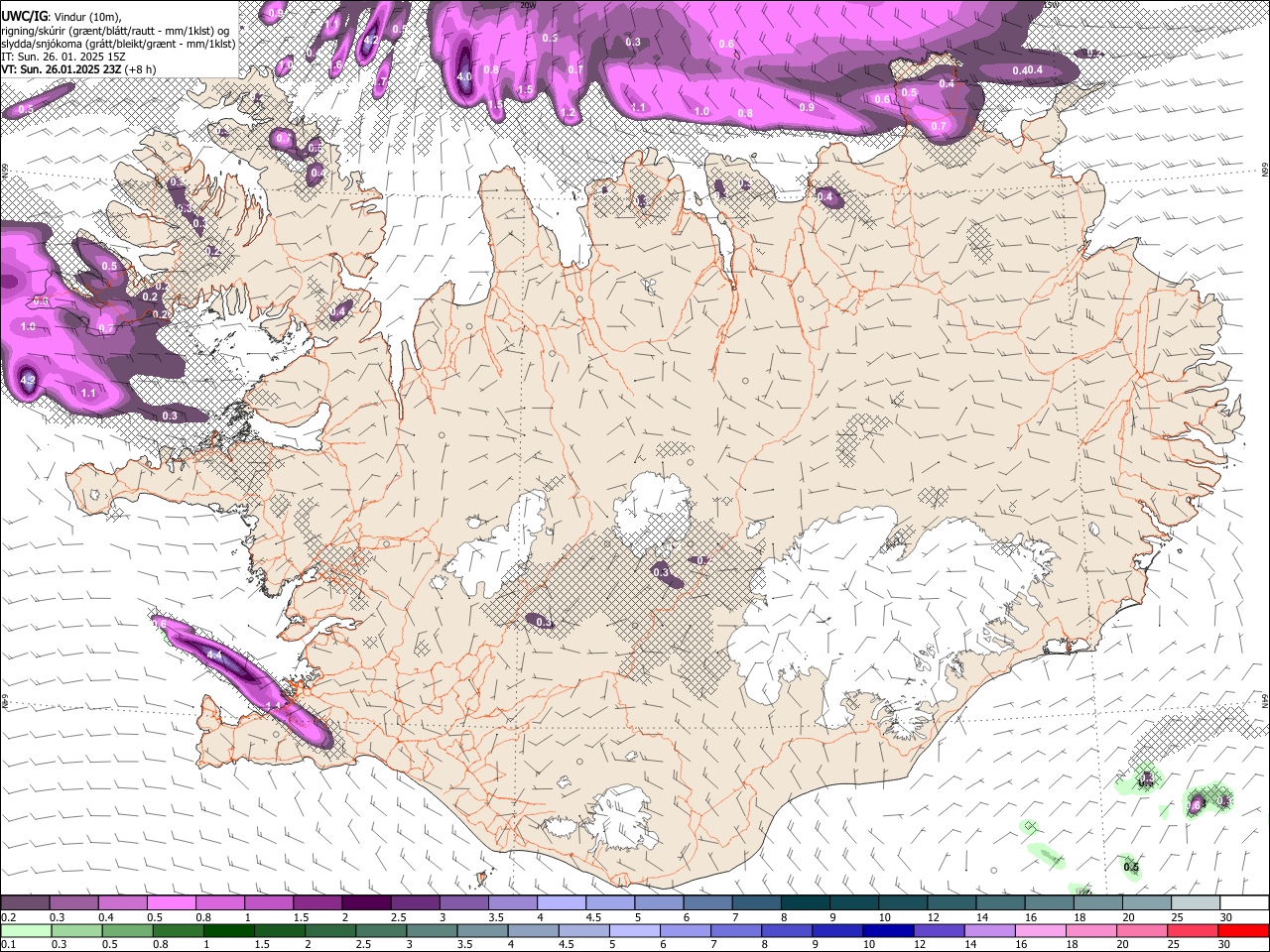Click the '30' label of the upper scale

[x=1226, y=917]
